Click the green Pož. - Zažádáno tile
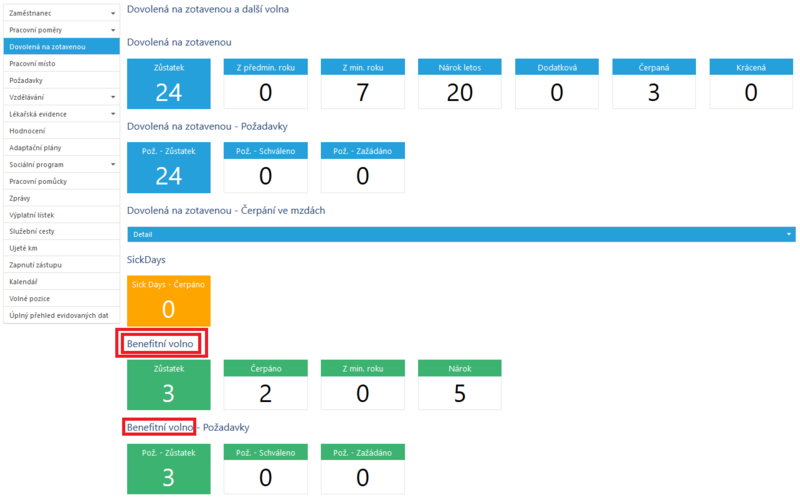The width and height of the screenshot is (800, 498). [363, 469]
